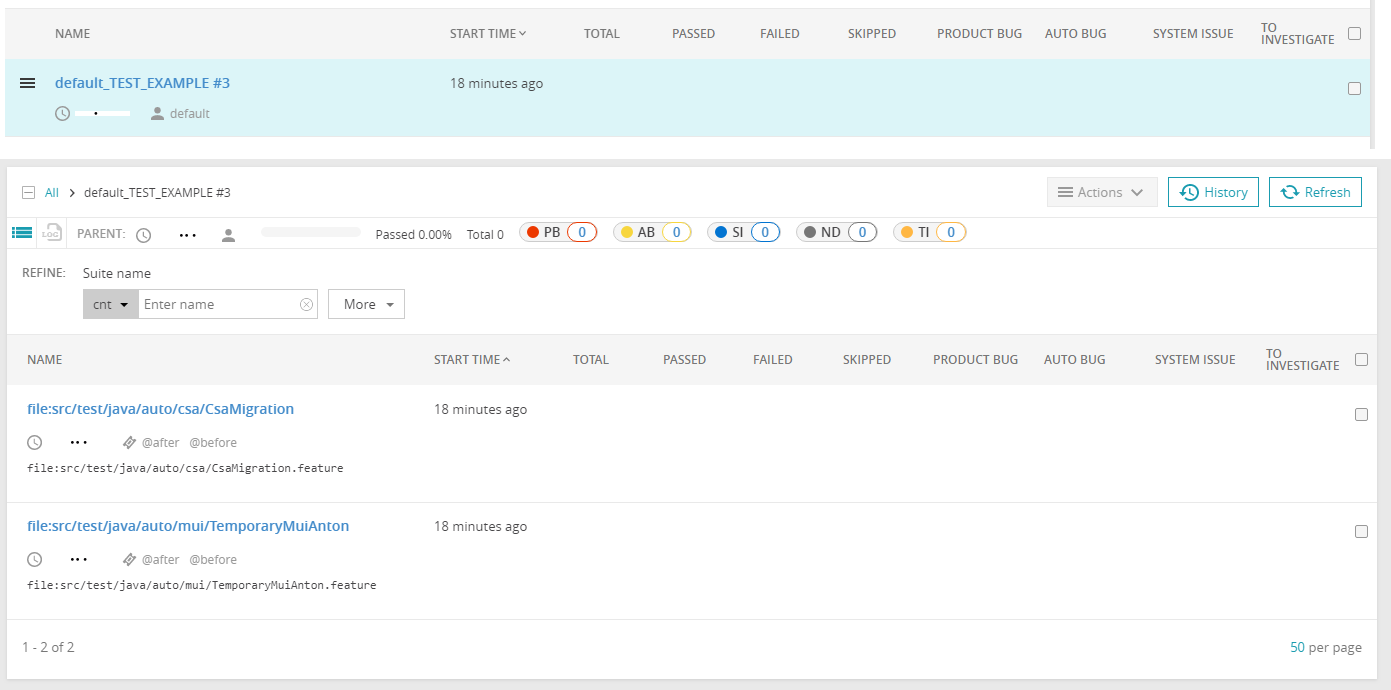Click NAME column header in launches table
Screen dimensions: 1391x690
pyautogui.click(x=72, y=34)
